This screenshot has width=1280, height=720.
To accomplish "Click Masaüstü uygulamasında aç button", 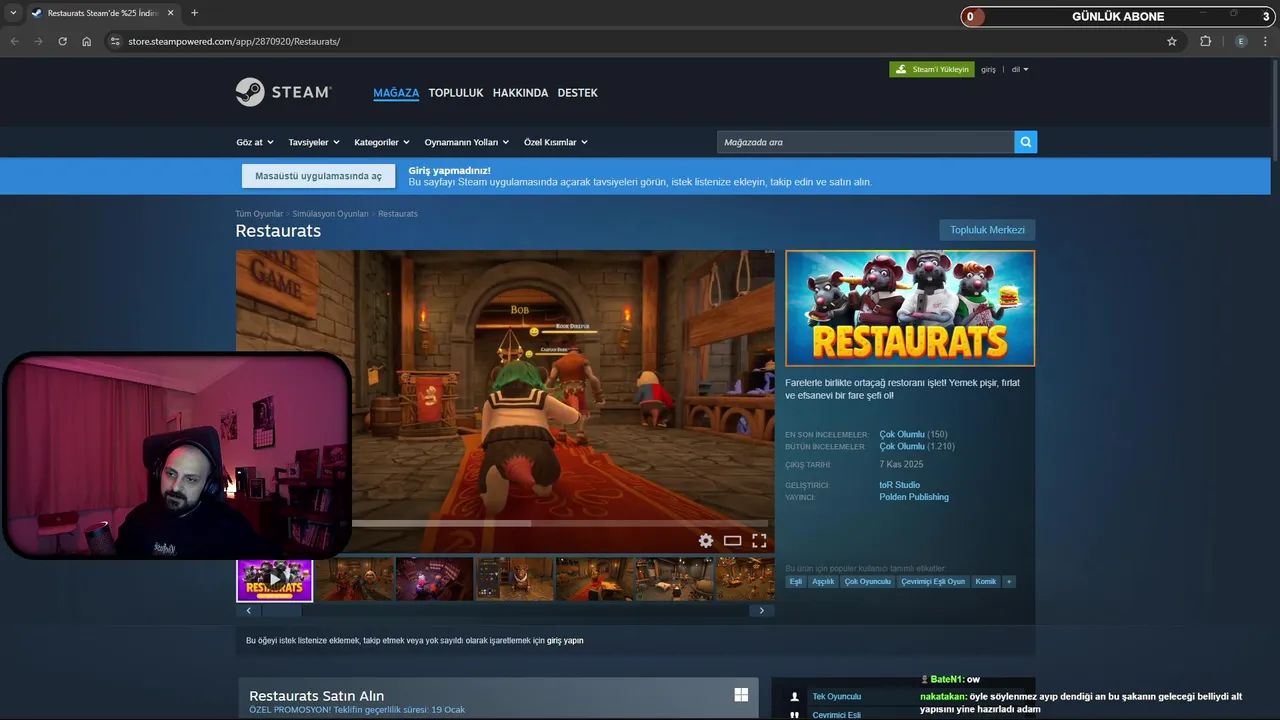I will click(x=318, y=176).
